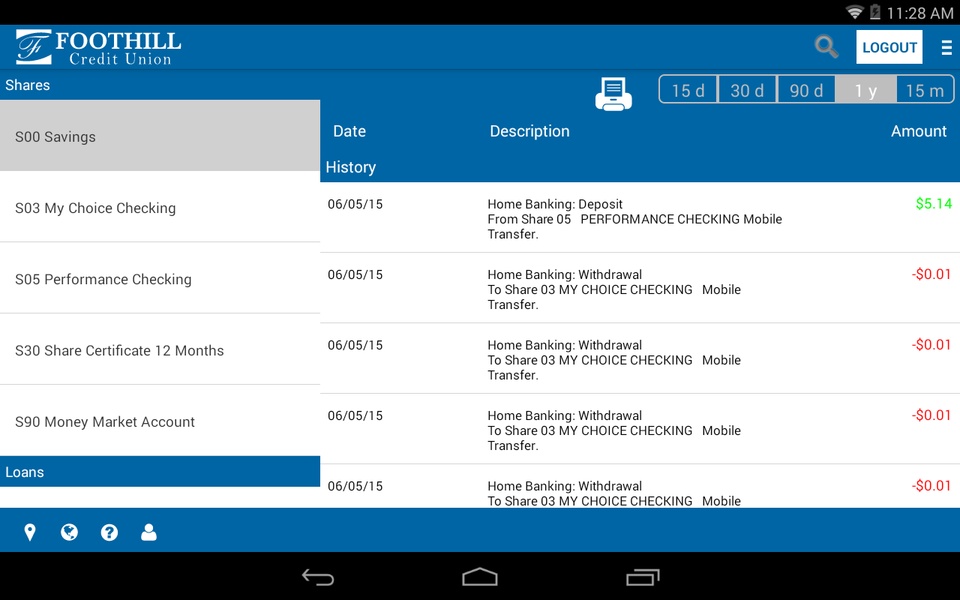The image size is (960, 600).
Task: Tap the Date column header
Action: pyautogui.click(x=349, y=131)
